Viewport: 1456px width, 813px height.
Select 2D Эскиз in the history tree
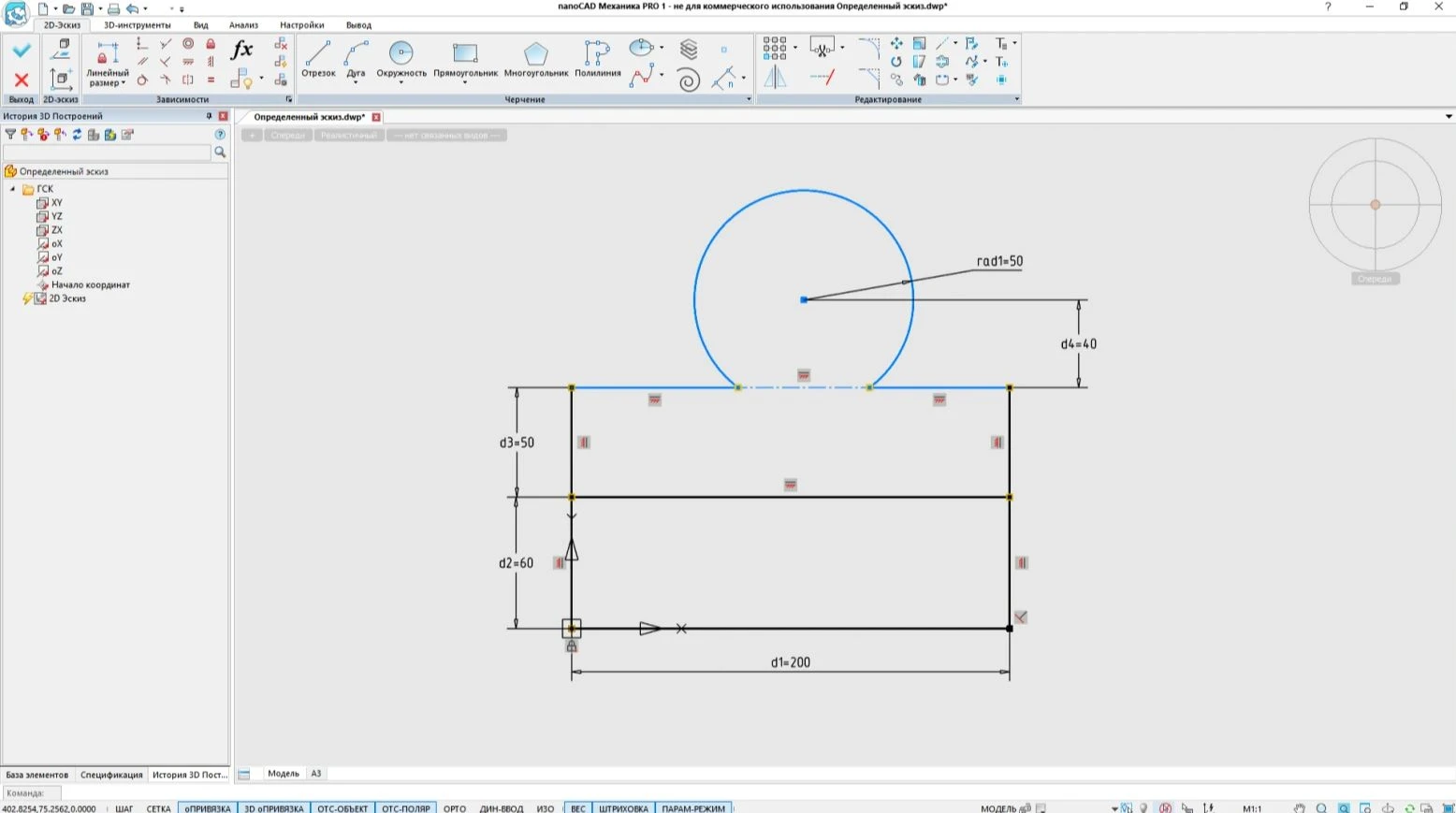(66, 298)
